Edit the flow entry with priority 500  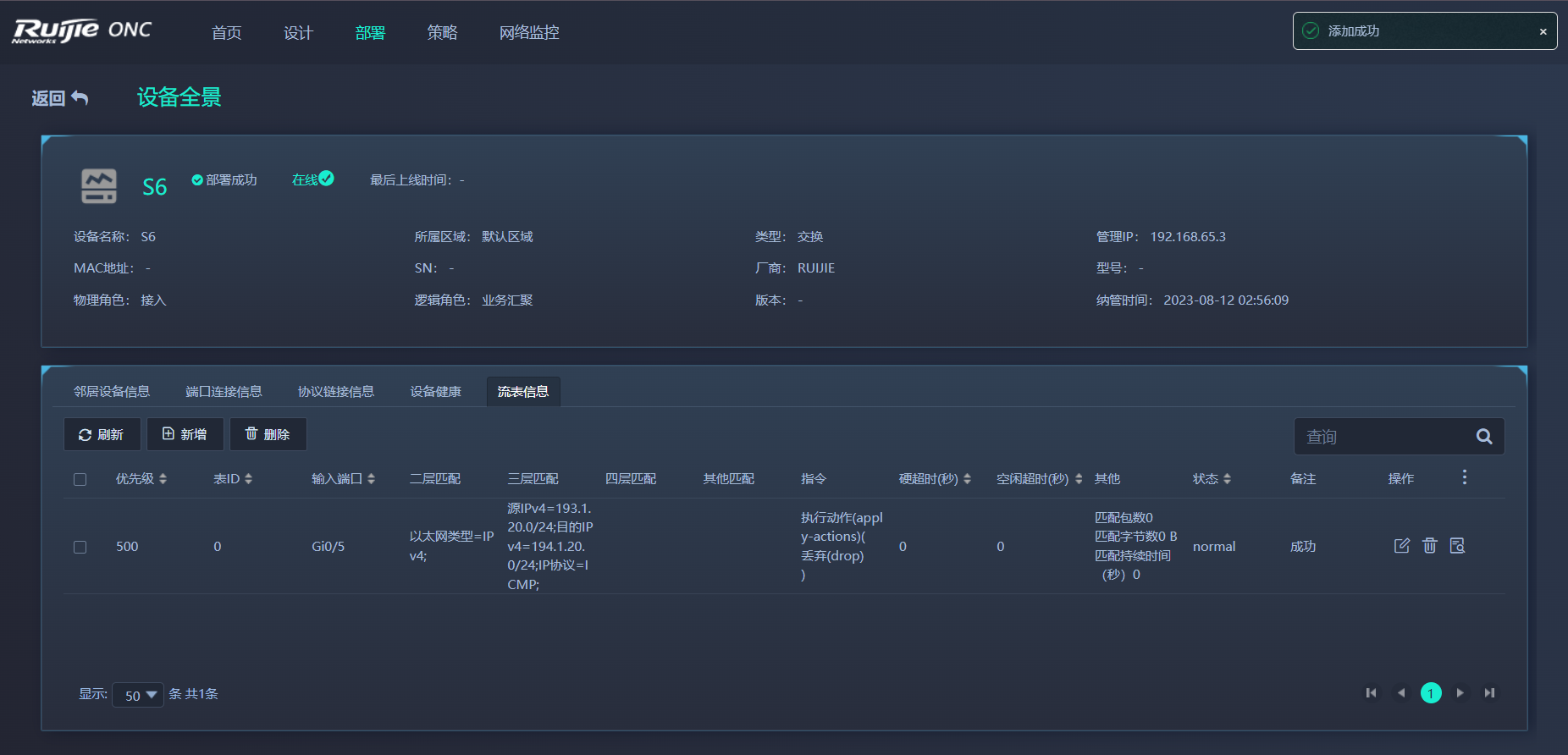pyautogui.click(x=1402, y=546)
